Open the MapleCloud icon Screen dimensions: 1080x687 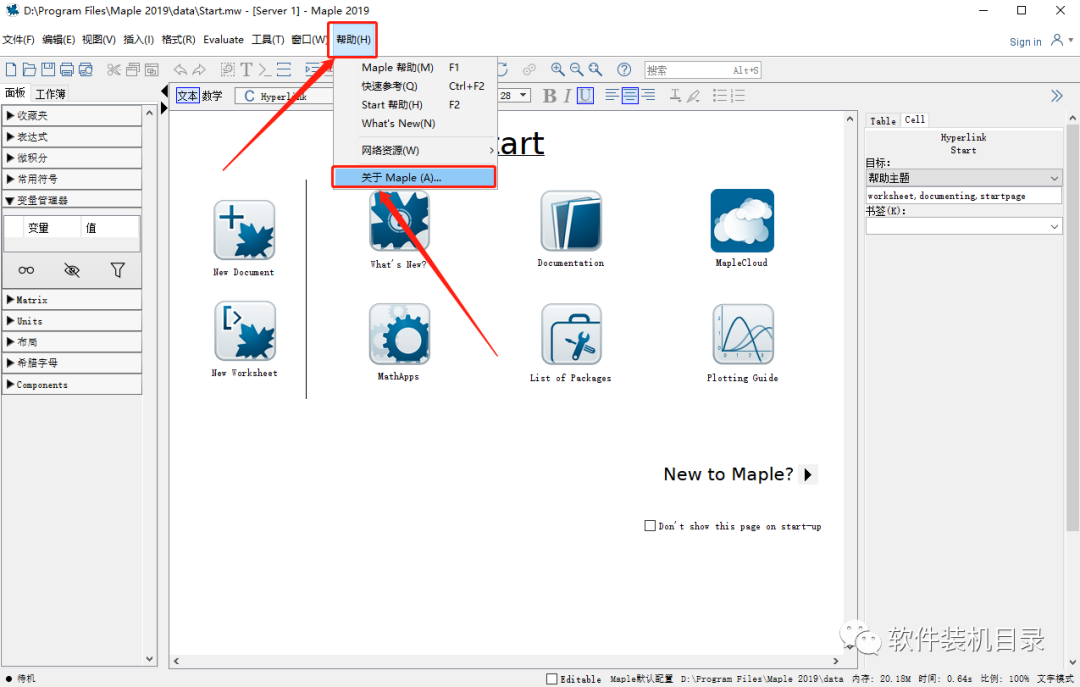[x=742, y=221]
